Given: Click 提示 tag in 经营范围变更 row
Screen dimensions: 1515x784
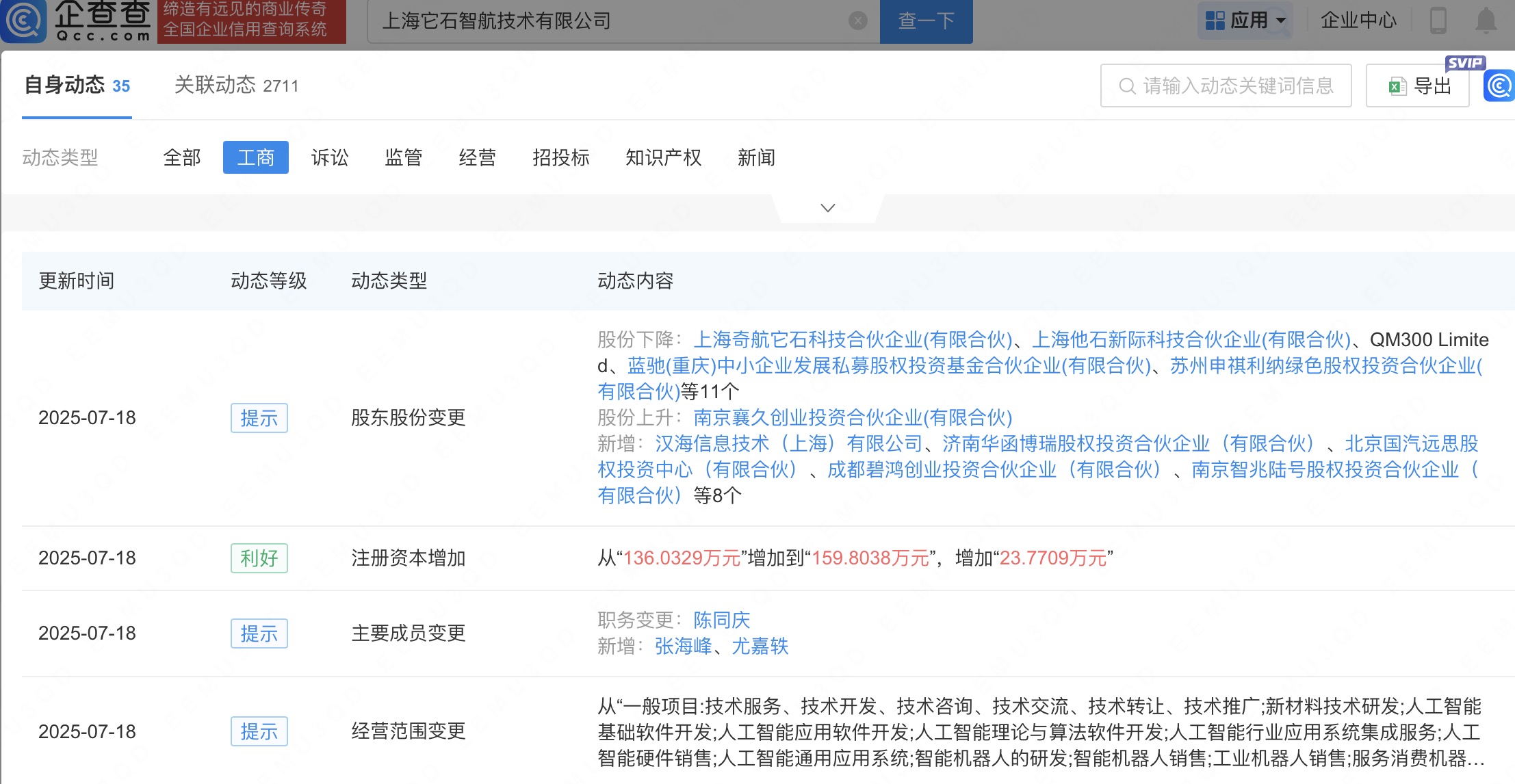Looking at the screenshot, I should pos(259,731).
